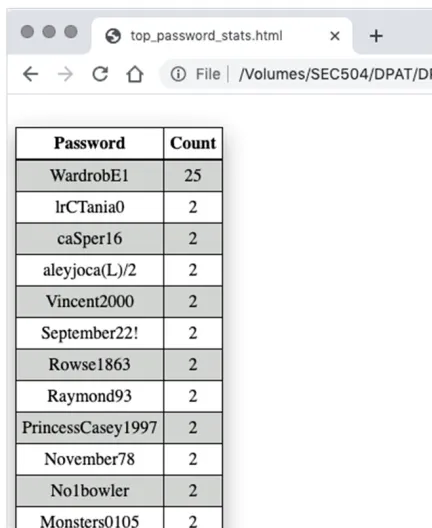432x528 pixels.
Task: Click the address bar file path
Action: tap(335, 74)
